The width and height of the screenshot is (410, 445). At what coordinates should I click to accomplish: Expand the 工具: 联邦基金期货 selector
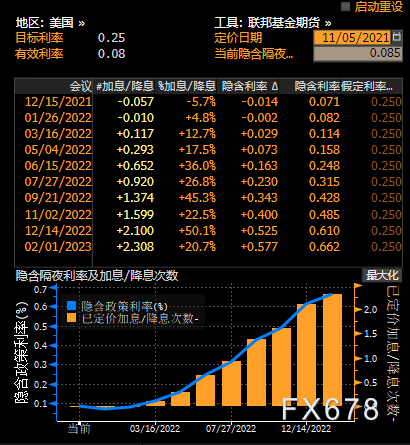273,23
